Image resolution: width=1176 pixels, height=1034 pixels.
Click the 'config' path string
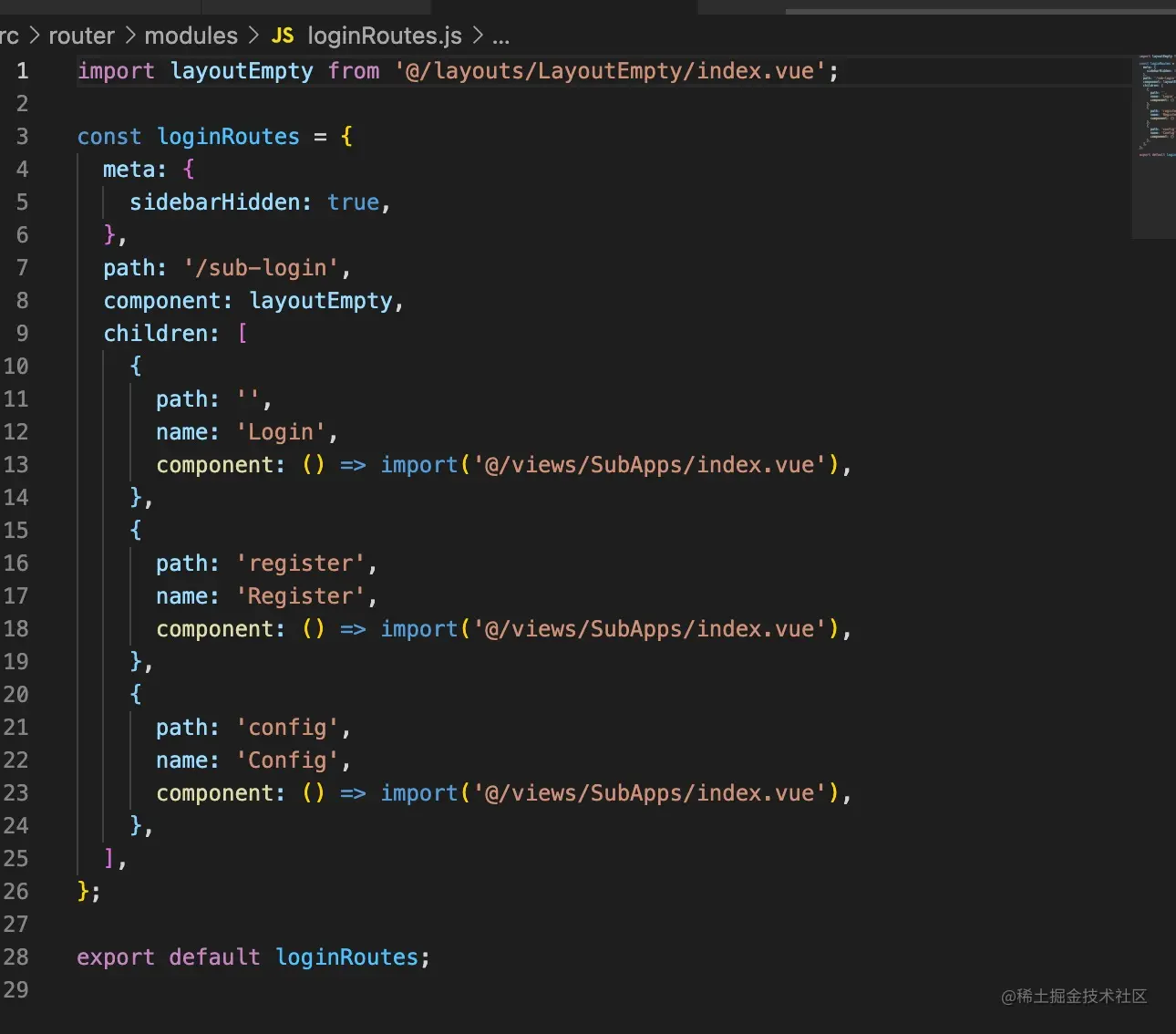287,728
